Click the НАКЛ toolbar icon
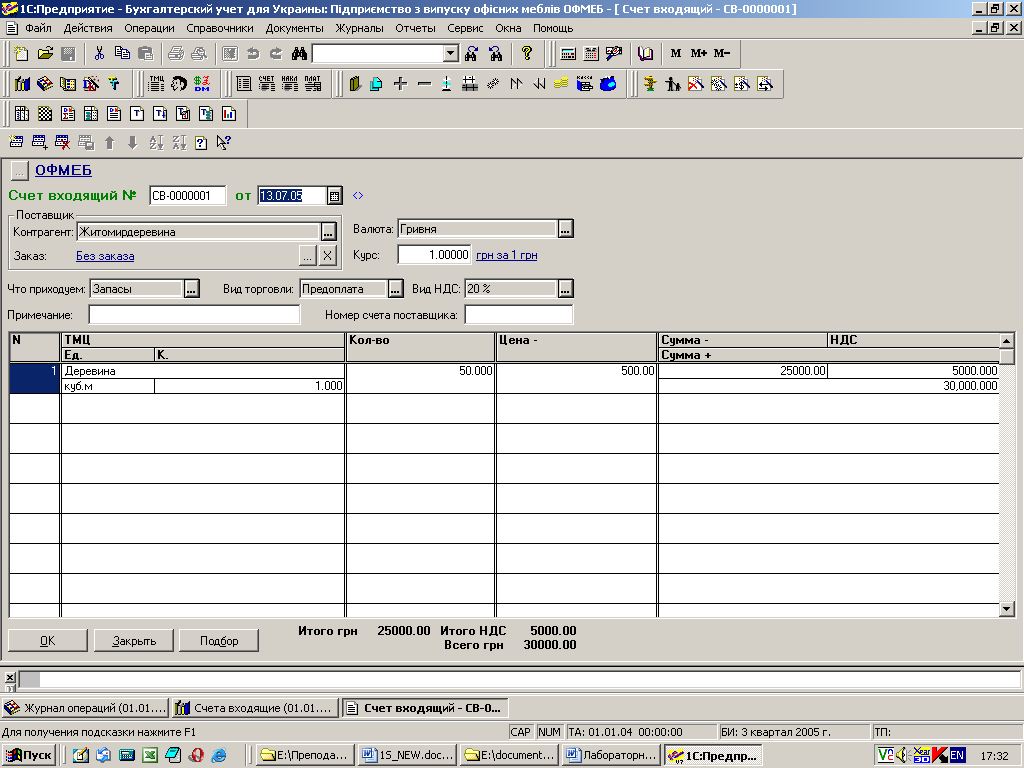The image size is (1024, 768). (290, 84)
